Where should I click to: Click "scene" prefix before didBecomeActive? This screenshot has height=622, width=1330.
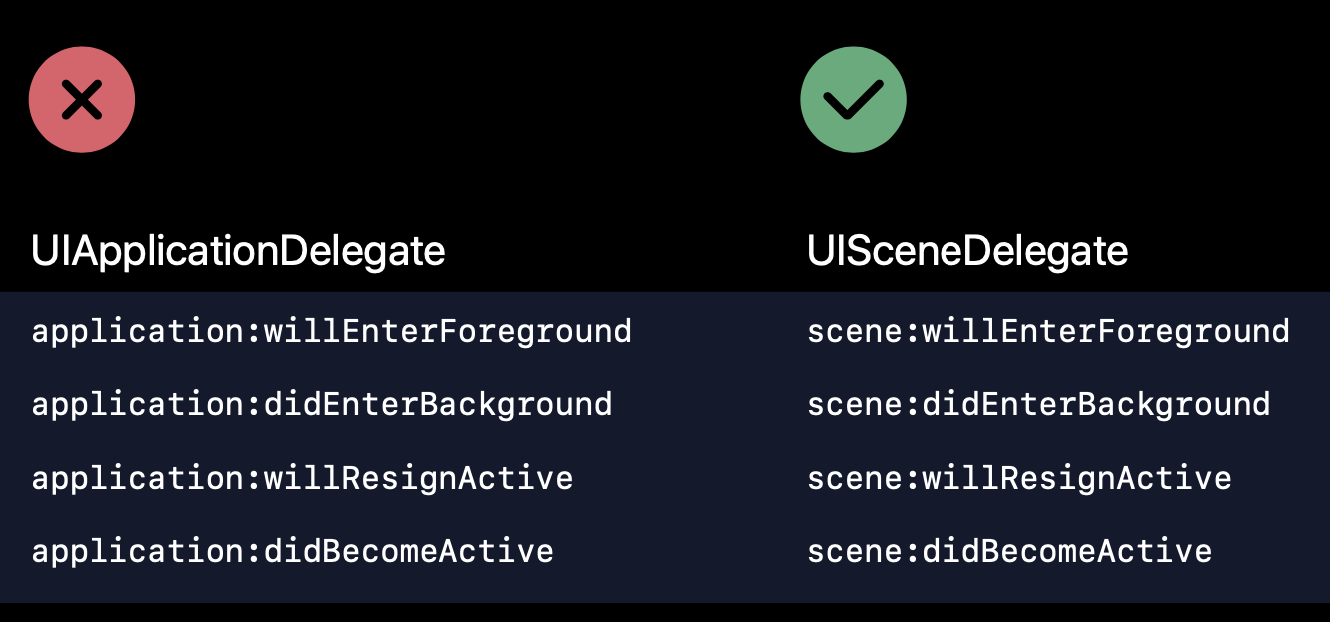pos(855,551)
